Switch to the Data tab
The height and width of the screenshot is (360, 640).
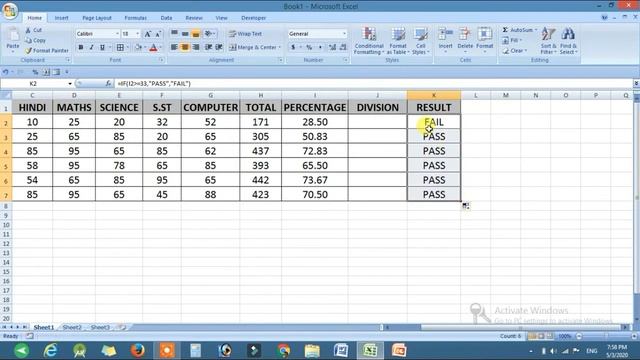[x=166, y=18]
